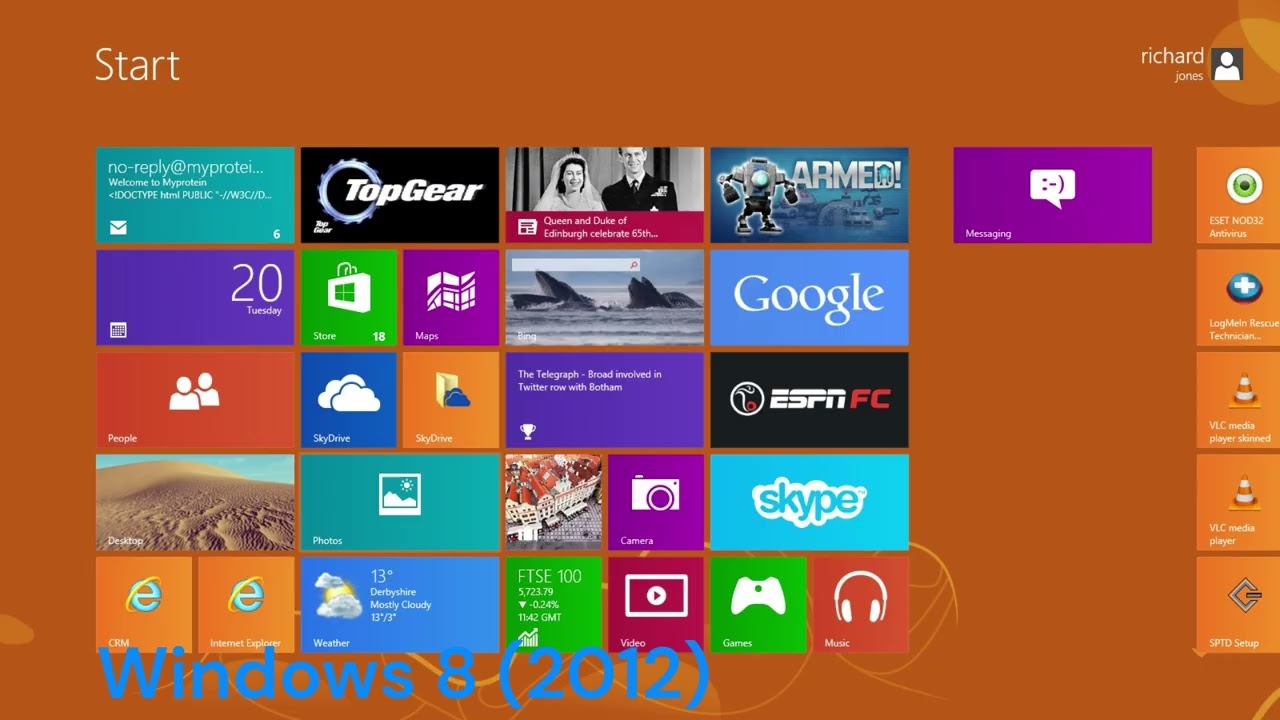Open the Messaging tile
The height and width of the screenshot is (720, 1280).
point(1052,195)
